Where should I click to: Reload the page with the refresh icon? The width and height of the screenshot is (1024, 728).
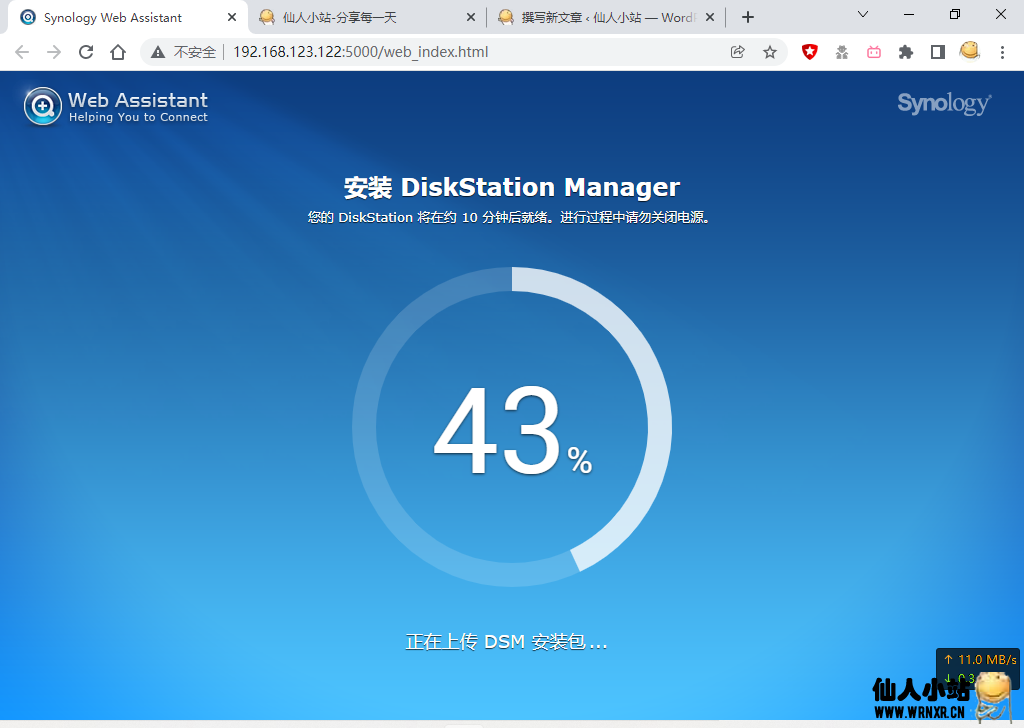[x=86, y=52]
